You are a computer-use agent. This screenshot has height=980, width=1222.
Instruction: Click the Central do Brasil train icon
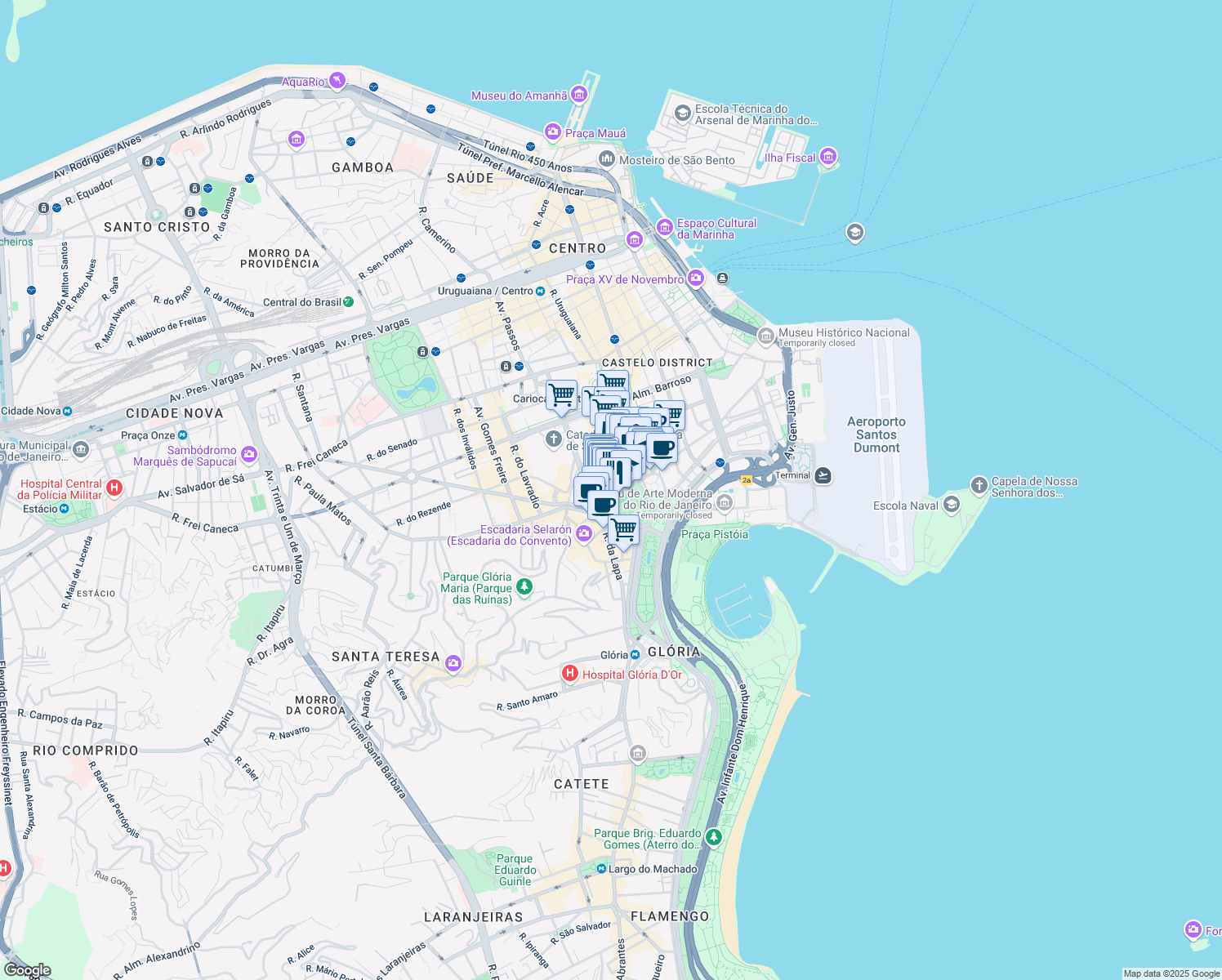tap(349, 302)
